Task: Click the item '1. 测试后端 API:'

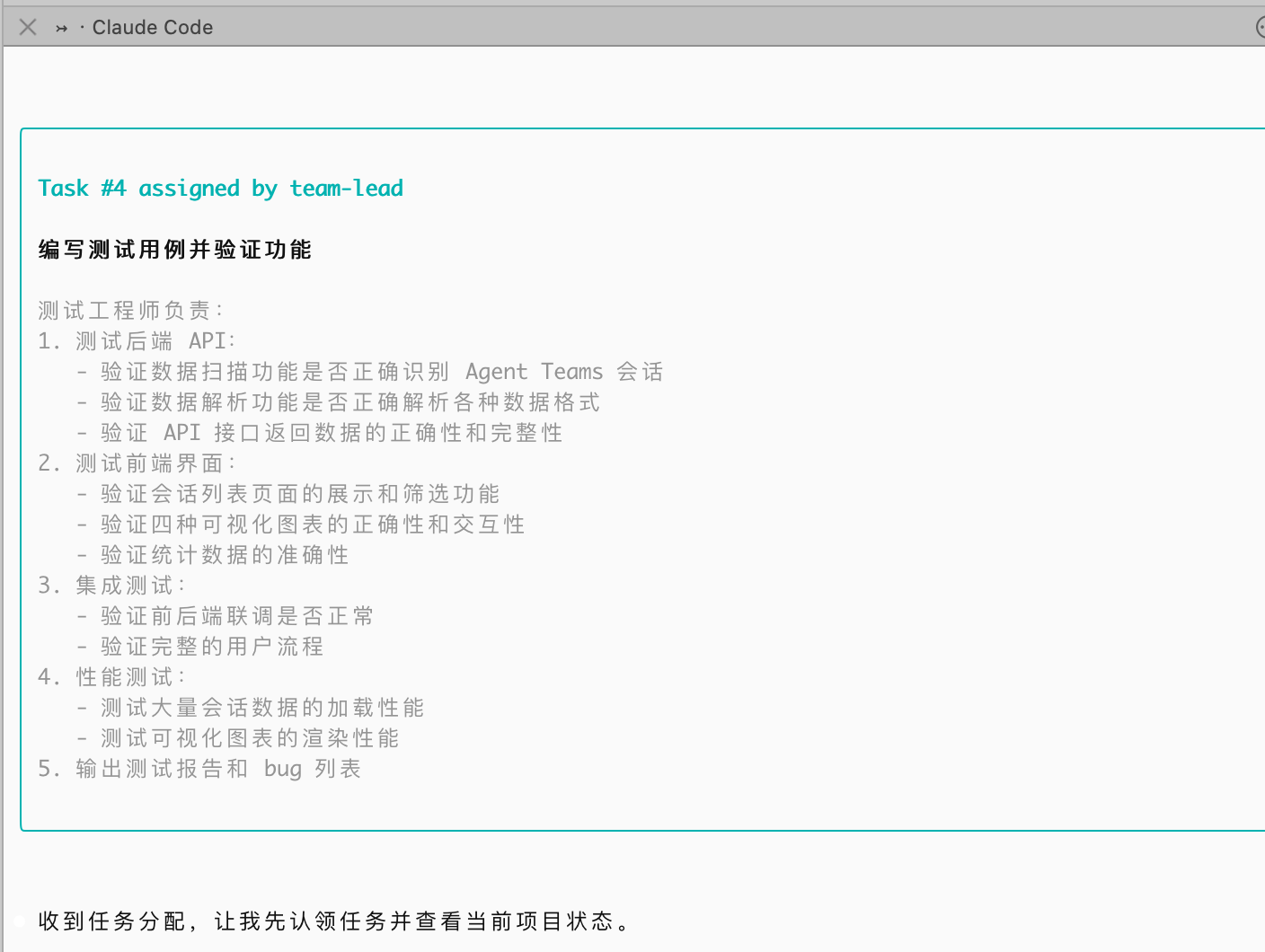Action: (137, 340)
